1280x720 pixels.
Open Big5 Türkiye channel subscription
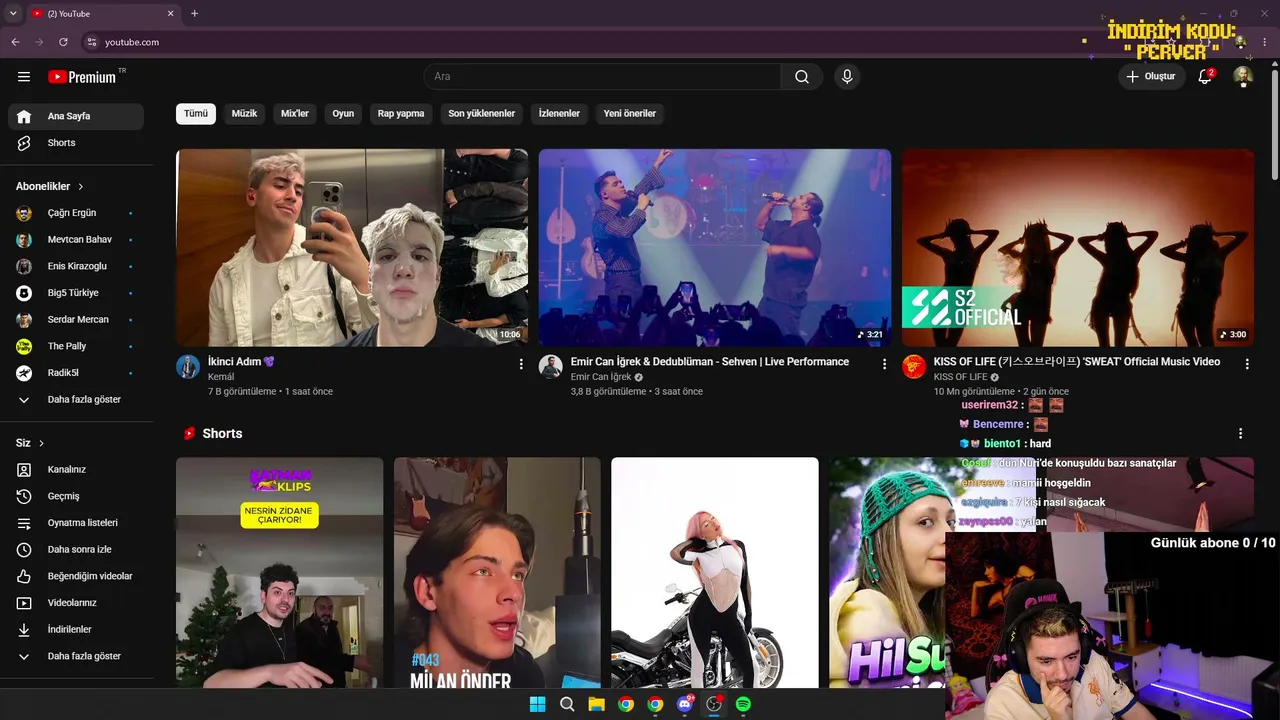pos(76,293)
